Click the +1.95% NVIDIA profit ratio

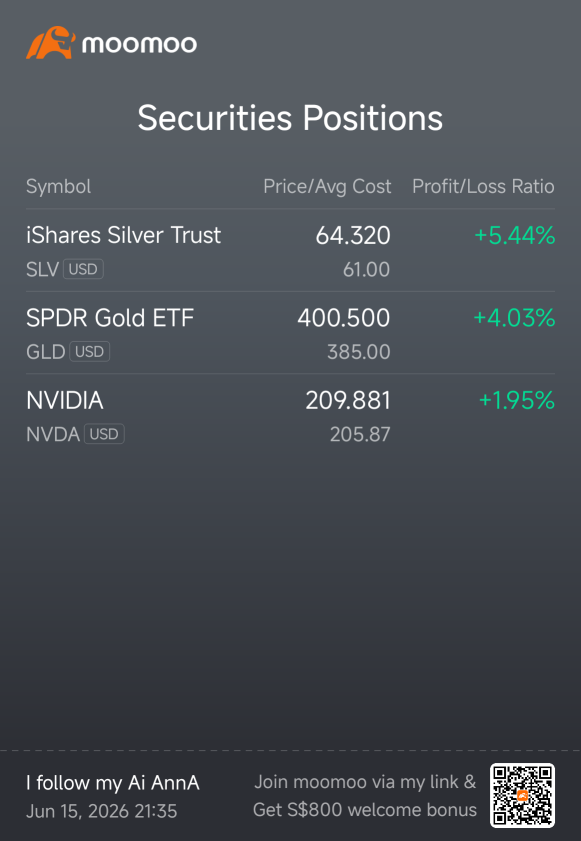point(517,401)
